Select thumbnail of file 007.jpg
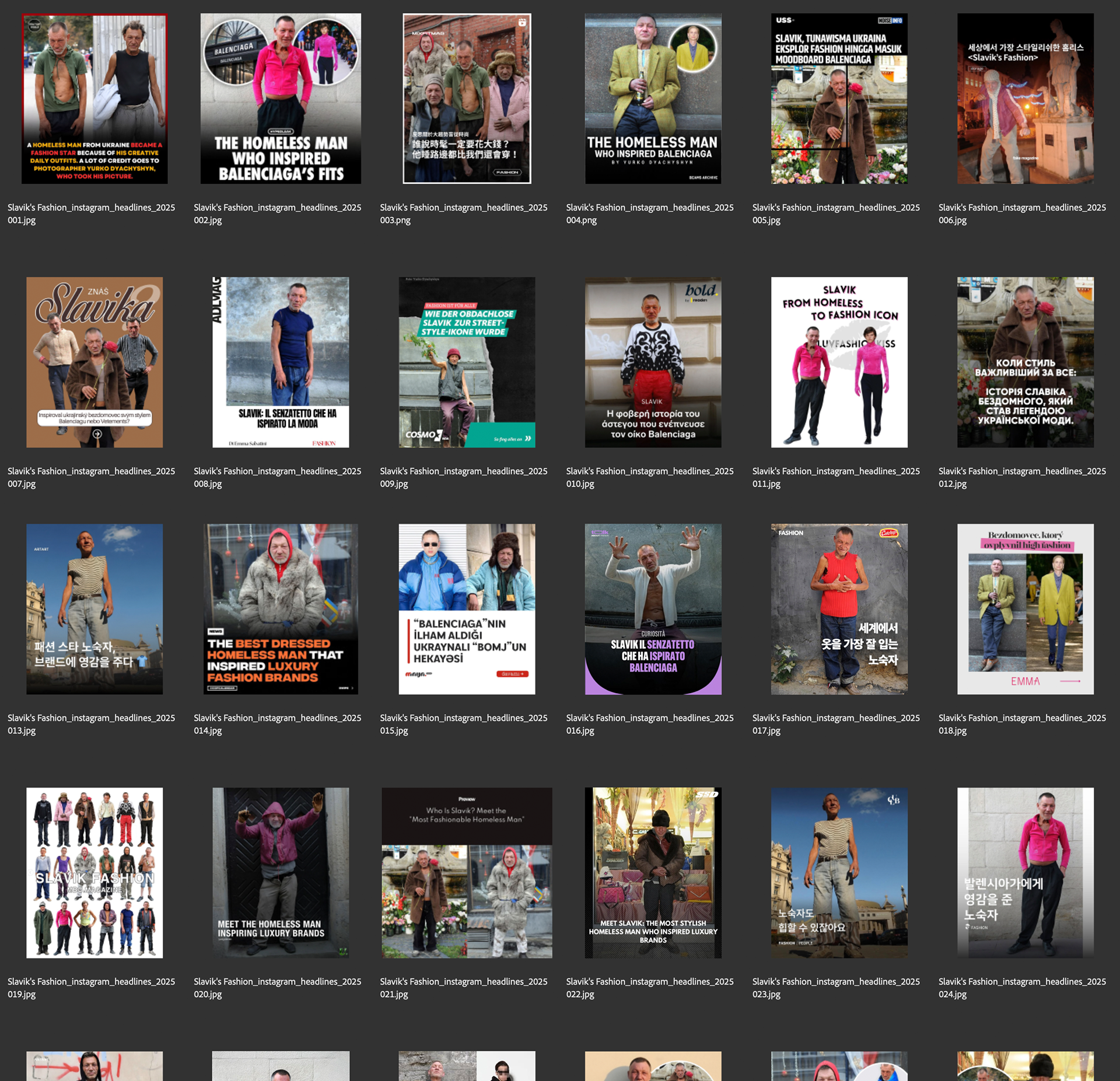 [94, 362]
